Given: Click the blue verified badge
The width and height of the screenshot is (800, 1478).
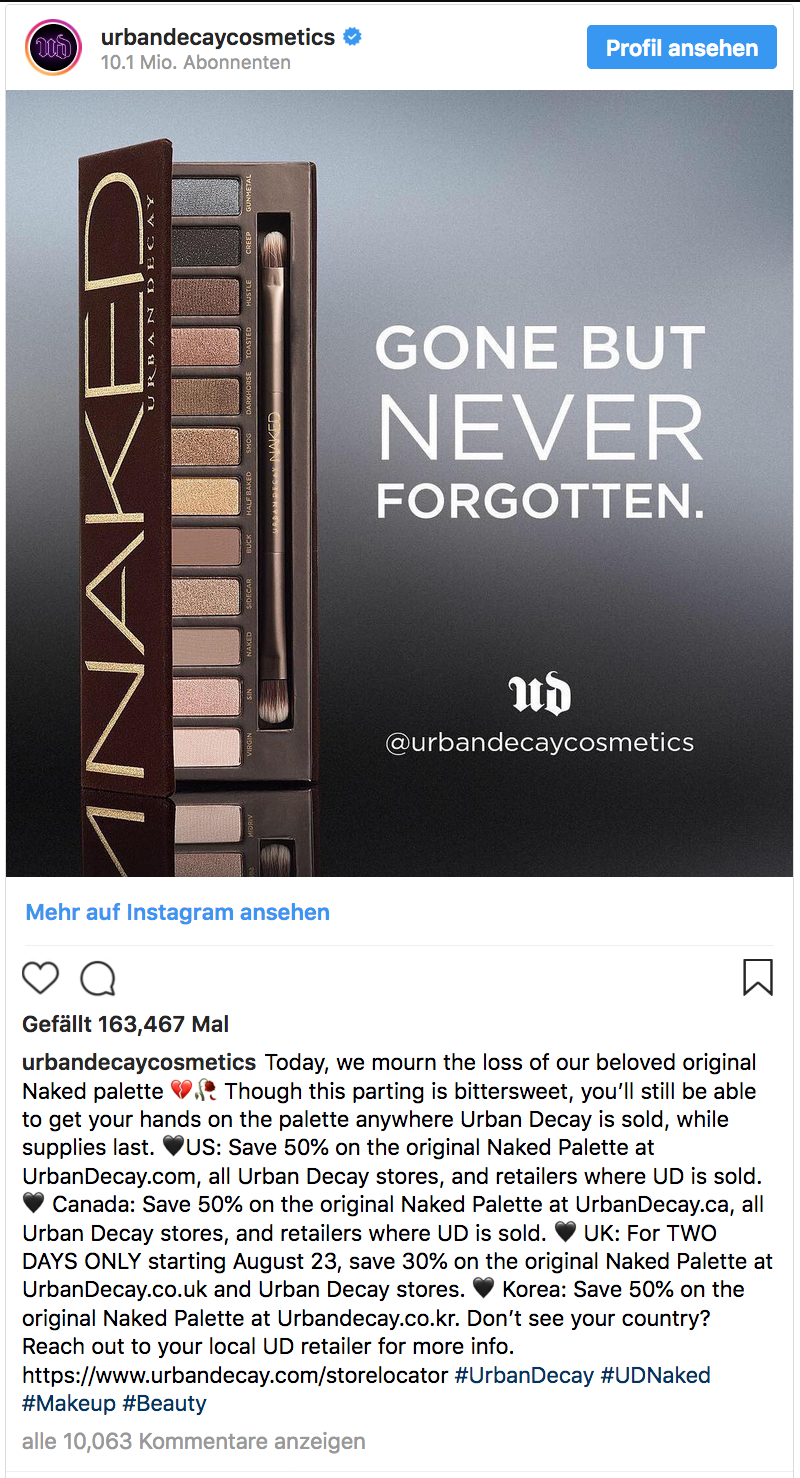Looking at the screenshot, I should coord(352,38).
